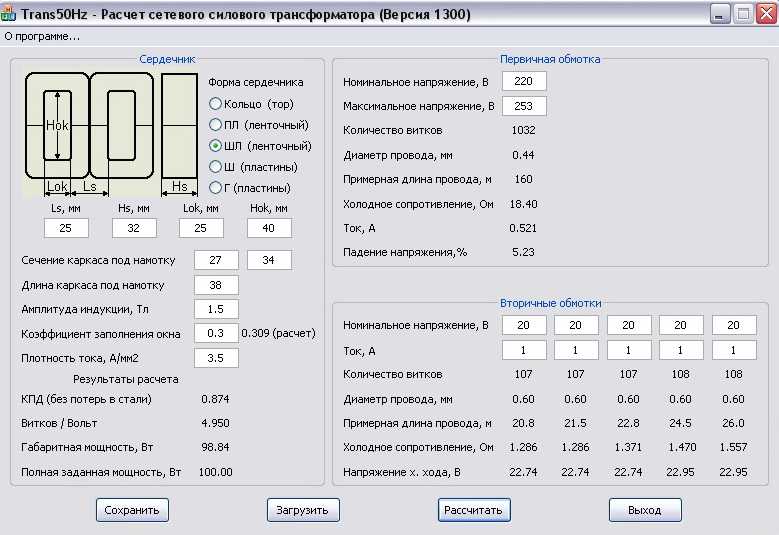Click the core shape diagram image

pos(111,134)
